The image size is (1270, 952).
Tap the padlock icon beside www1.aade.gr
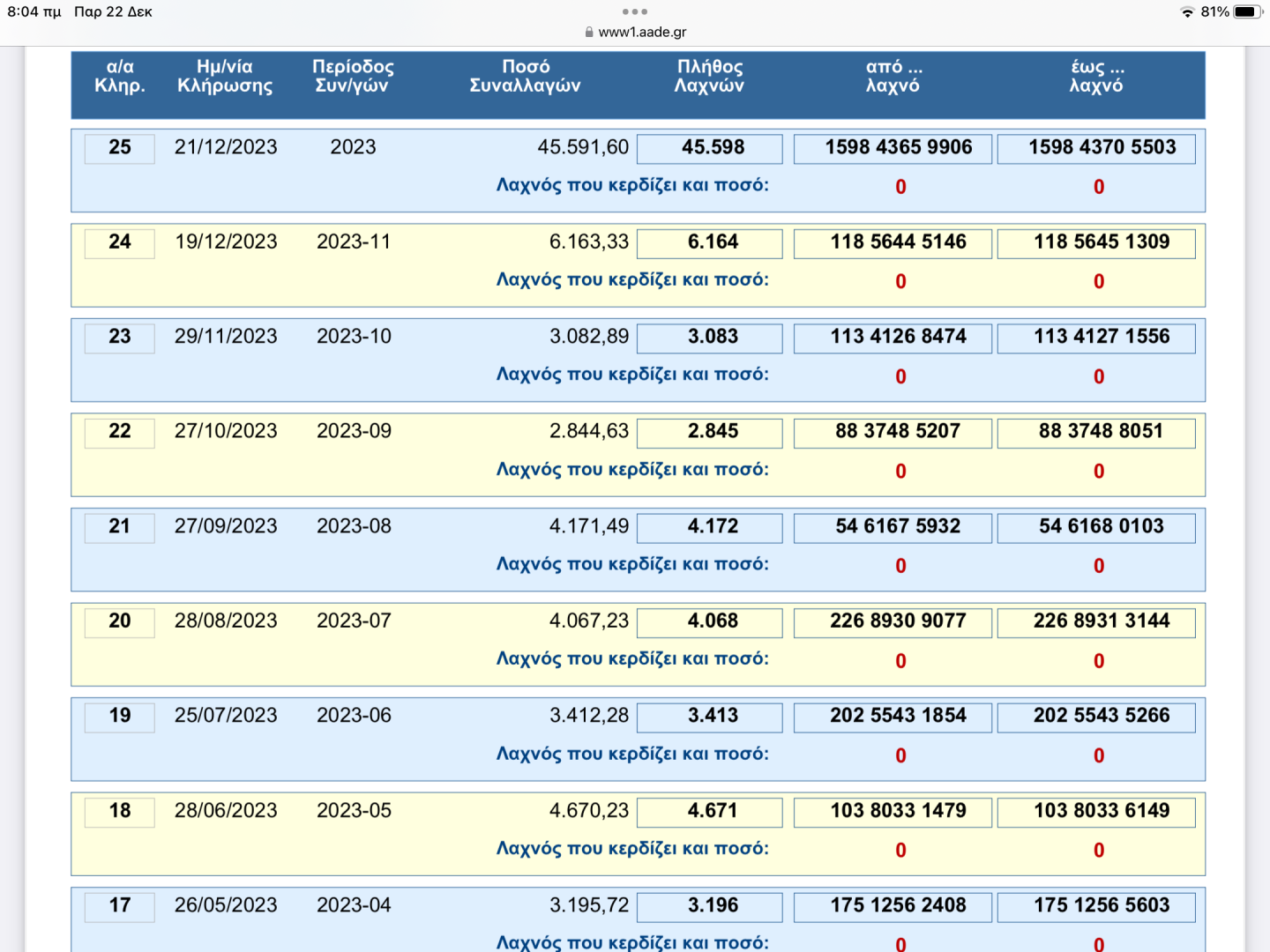click(589, 32)
